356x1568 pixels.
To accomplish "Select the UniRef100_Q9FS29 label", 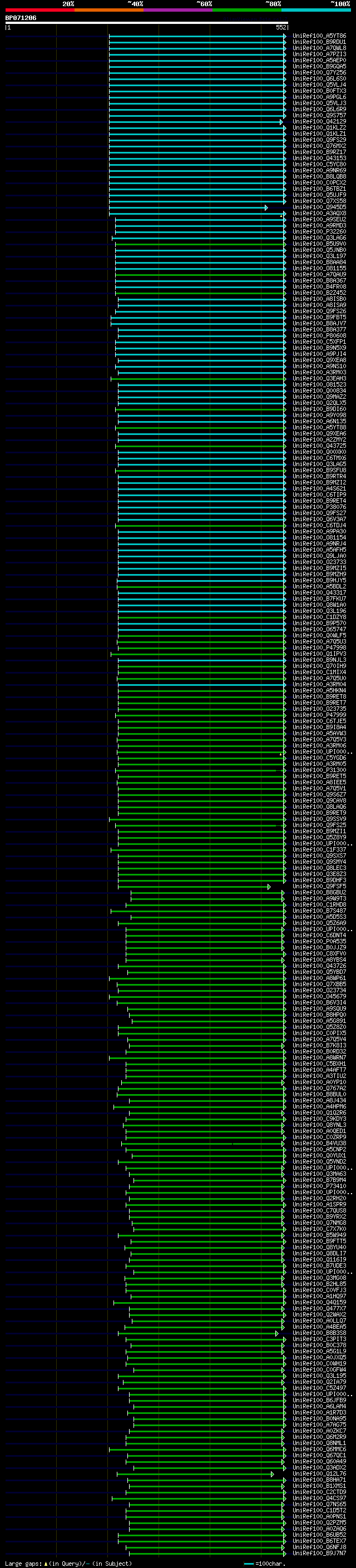I will click(319, 140).
